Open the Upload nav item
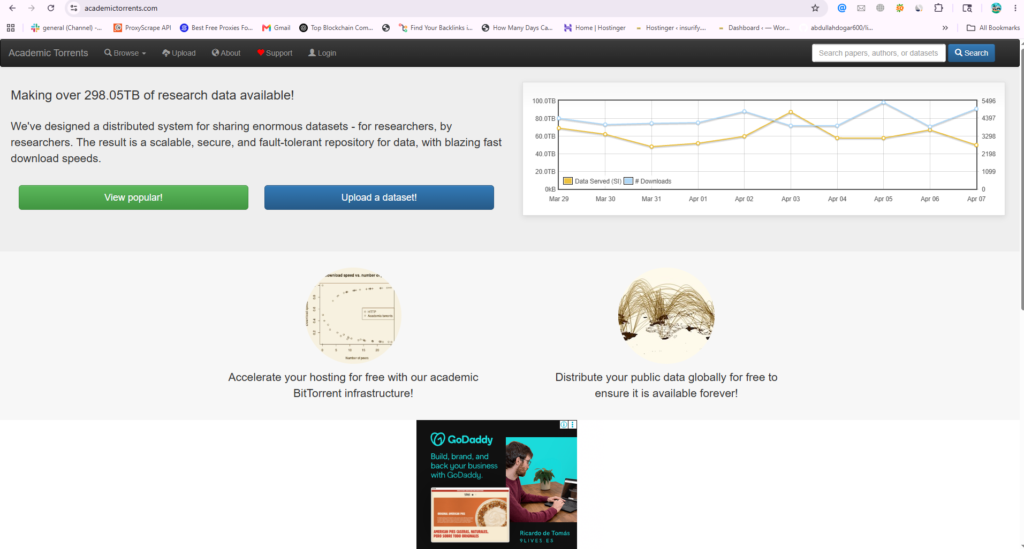The width and height of the screenshot is (1024, 549). pos(179,53)
